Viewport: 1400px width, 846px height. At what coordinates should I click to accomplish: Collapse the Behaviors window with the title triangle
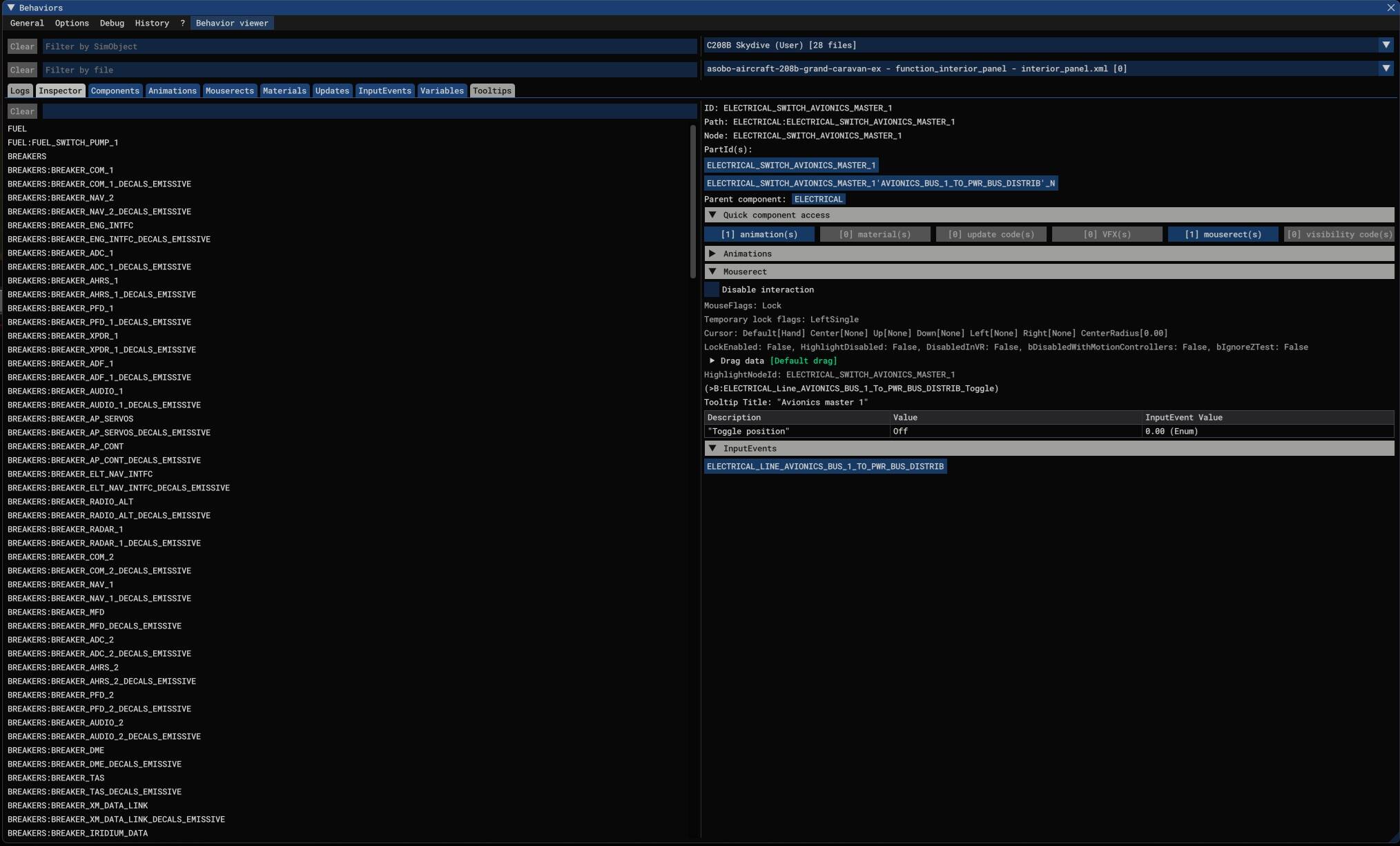11,8
